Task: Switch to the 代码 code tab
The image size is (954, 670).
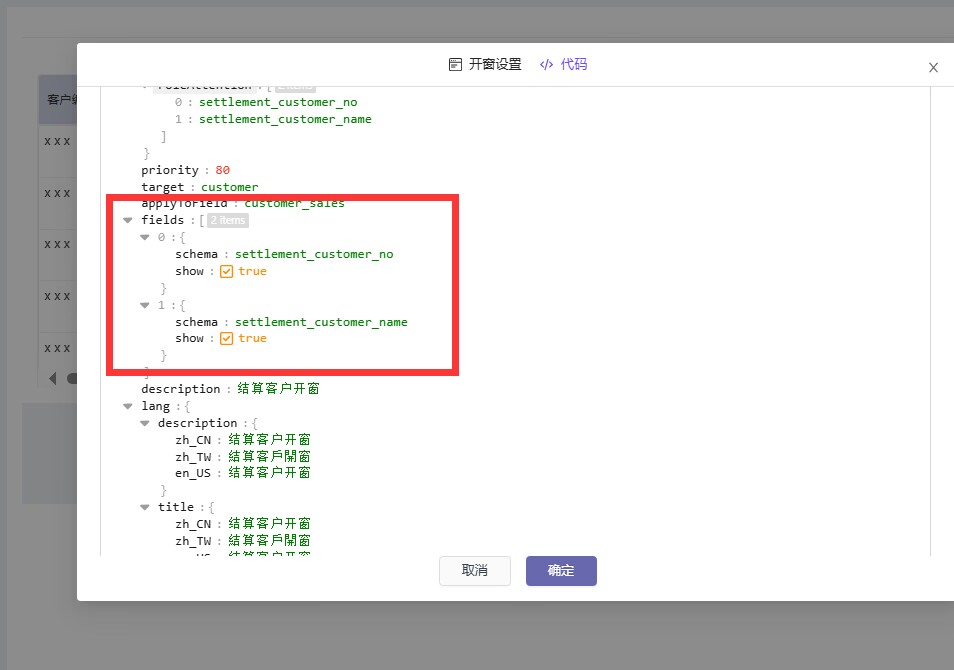Action: (x=563, y=65)
